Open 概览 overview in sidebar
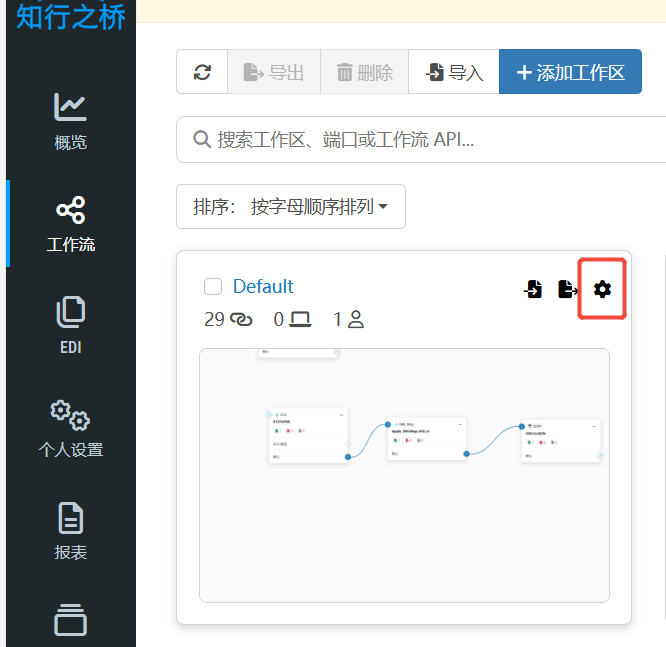Image resolution: width=666 pixels, height=647 pixels. pos(70,120)
